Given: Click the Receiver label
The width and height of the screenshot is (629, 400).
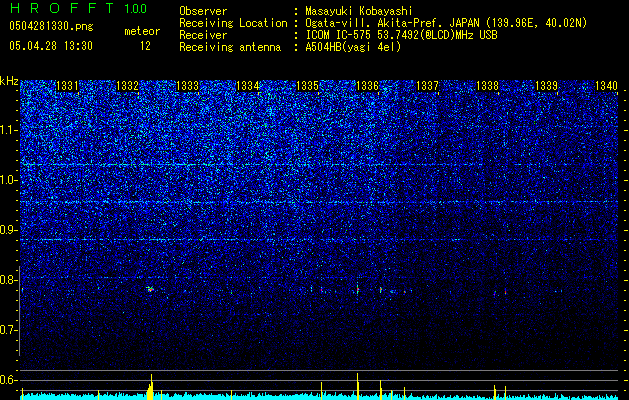Looking at the screenshot, I should [x=203, y=35].
